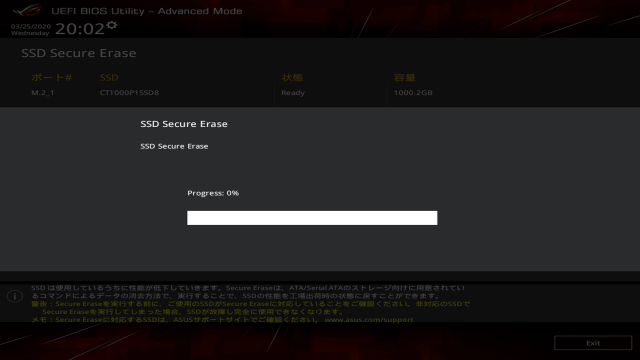Viewport: 640px width, 360px height.
Task: Click the Secure Erase progress bar
Action: pyautogui.click(x=312, y=218)
